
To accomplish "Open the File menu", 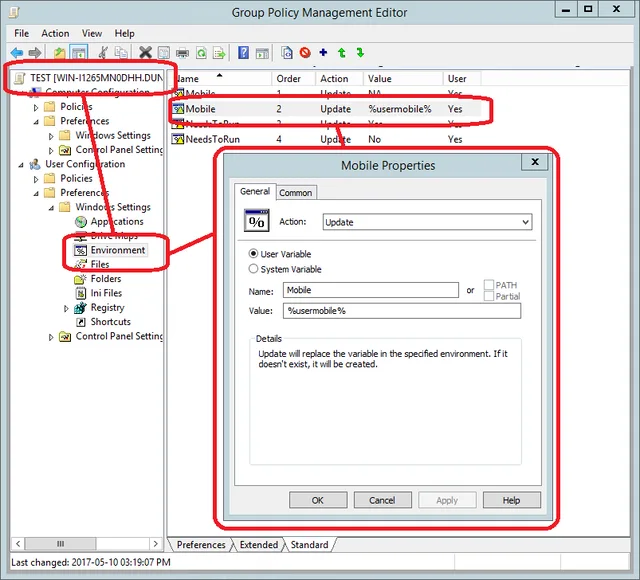I will 22,33.
